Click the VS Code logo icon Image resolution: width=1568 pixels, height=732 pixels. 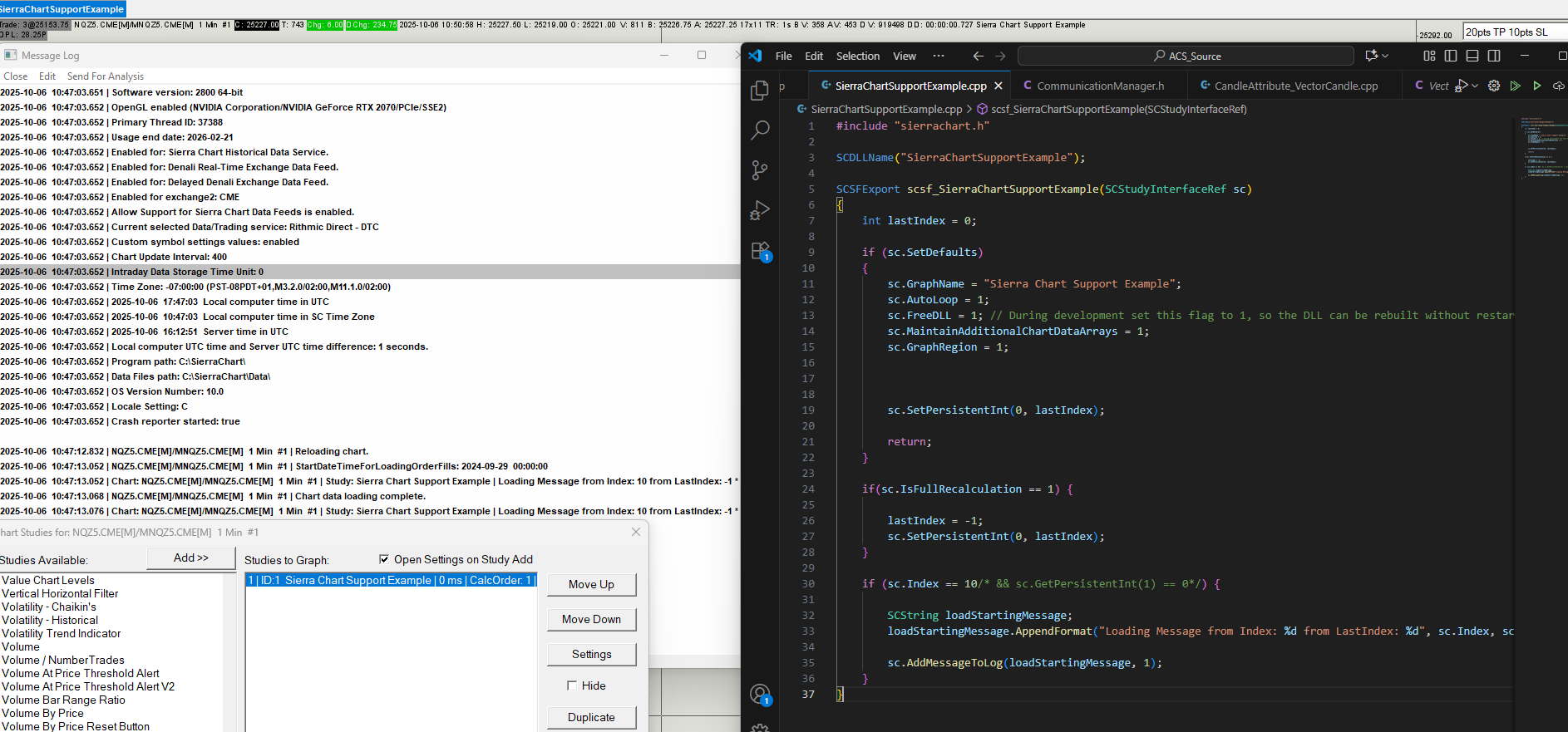(x=755, y=56)
